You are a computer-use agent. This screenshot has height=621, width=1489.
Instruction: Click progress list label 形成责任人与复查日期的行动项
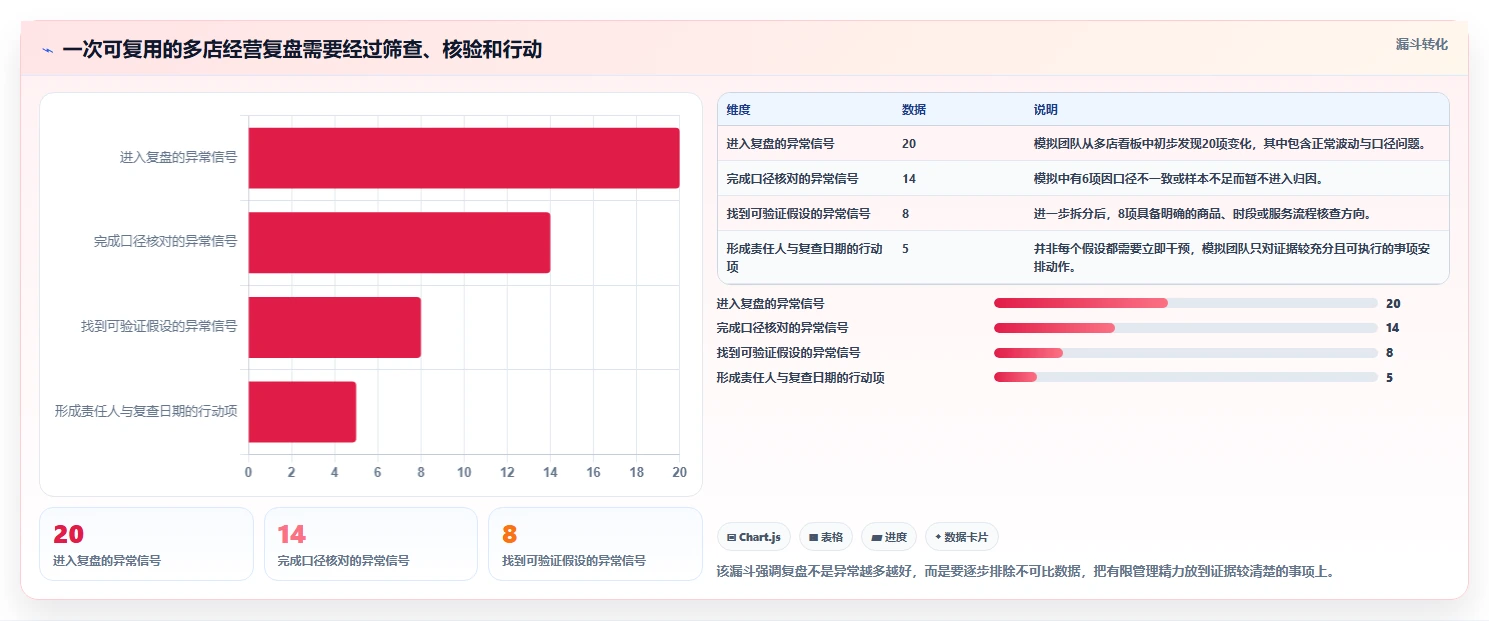click(801, 378)
